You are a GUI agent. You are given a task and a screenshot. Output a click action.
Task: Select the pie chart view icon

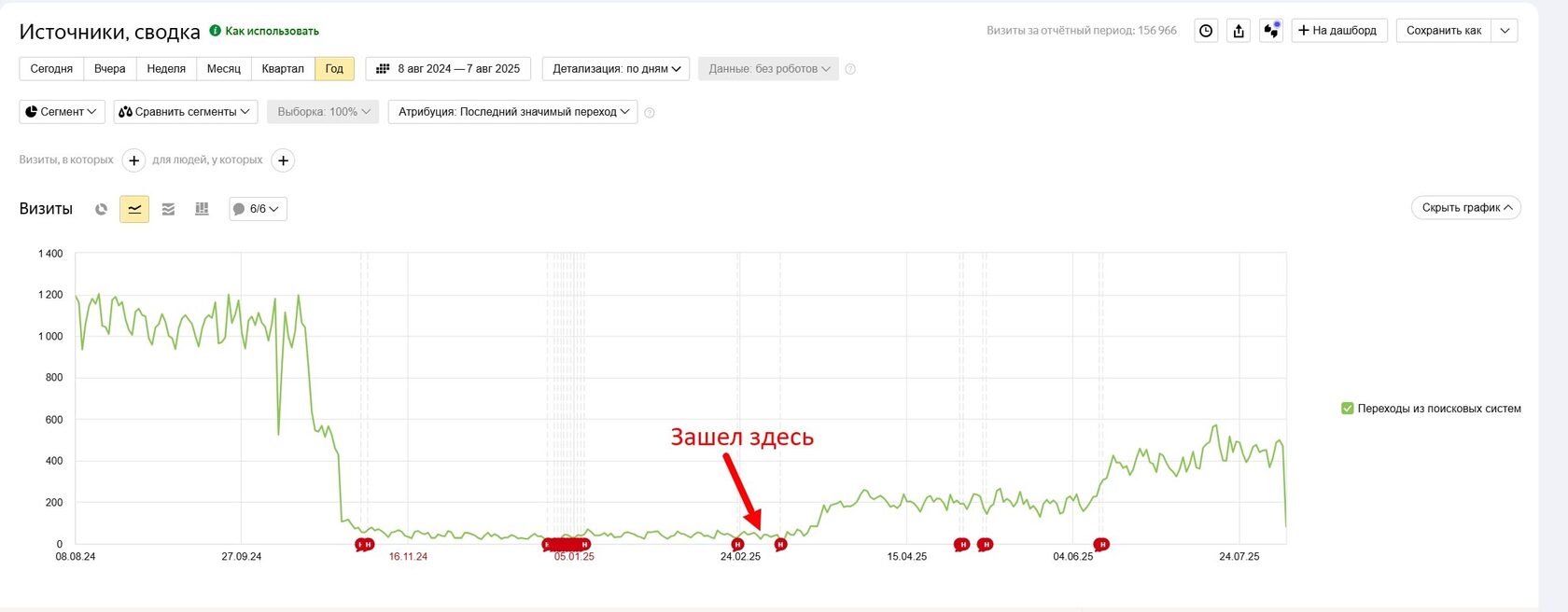[x=101, y=209]
